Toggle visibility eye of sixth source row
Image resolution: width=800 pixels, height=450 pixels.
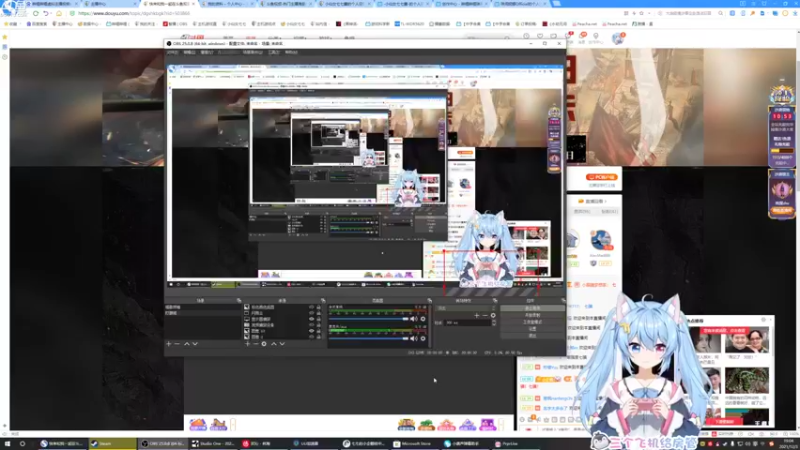[311, 336]
